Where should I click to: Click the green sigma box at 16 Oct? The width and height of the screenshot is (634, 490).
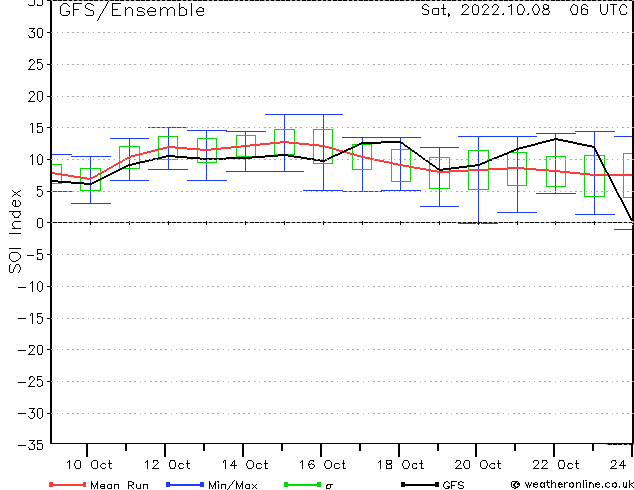click(323, 146)
